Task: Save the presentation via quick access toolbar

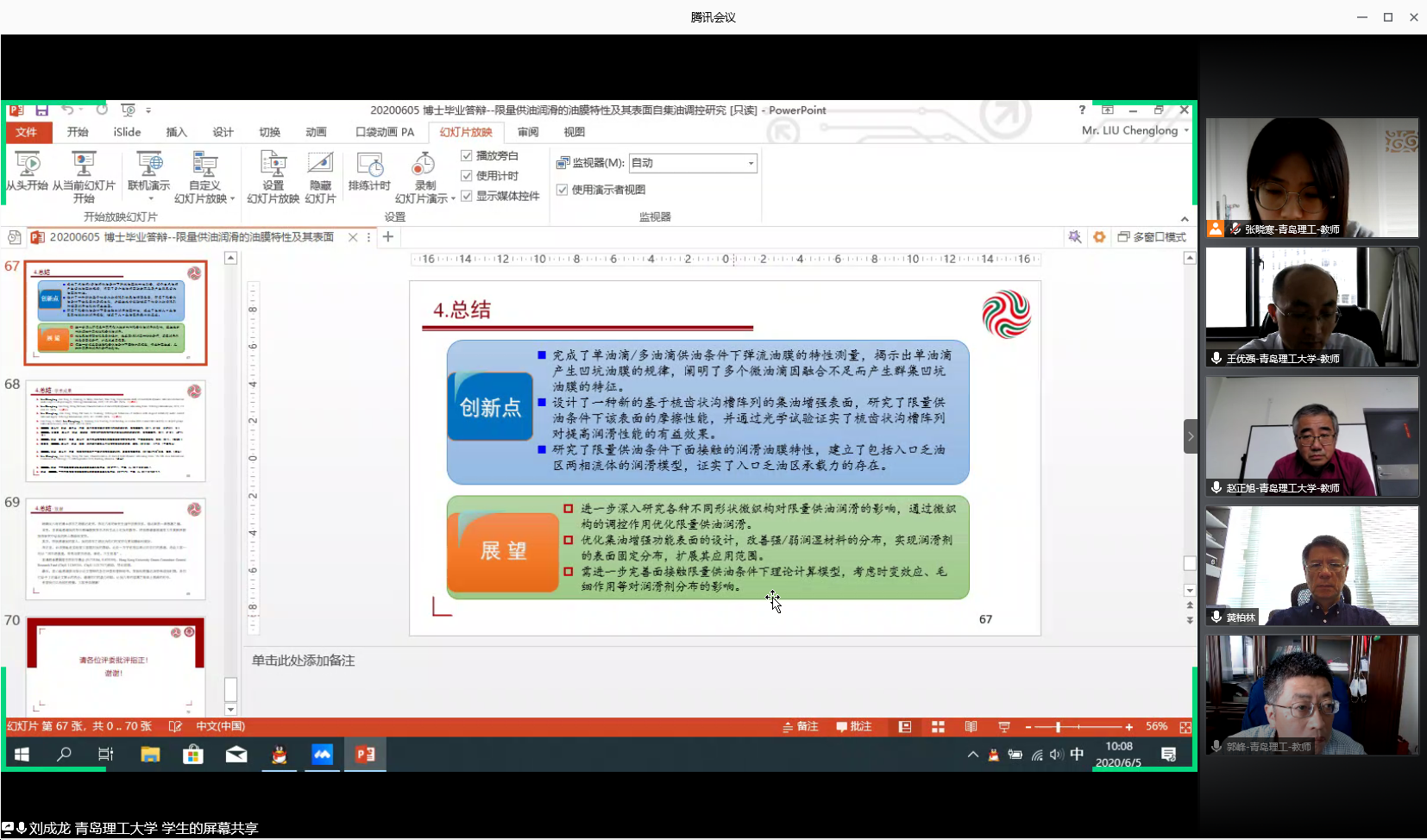Action: pyautogui.click(x=41, y=110)
